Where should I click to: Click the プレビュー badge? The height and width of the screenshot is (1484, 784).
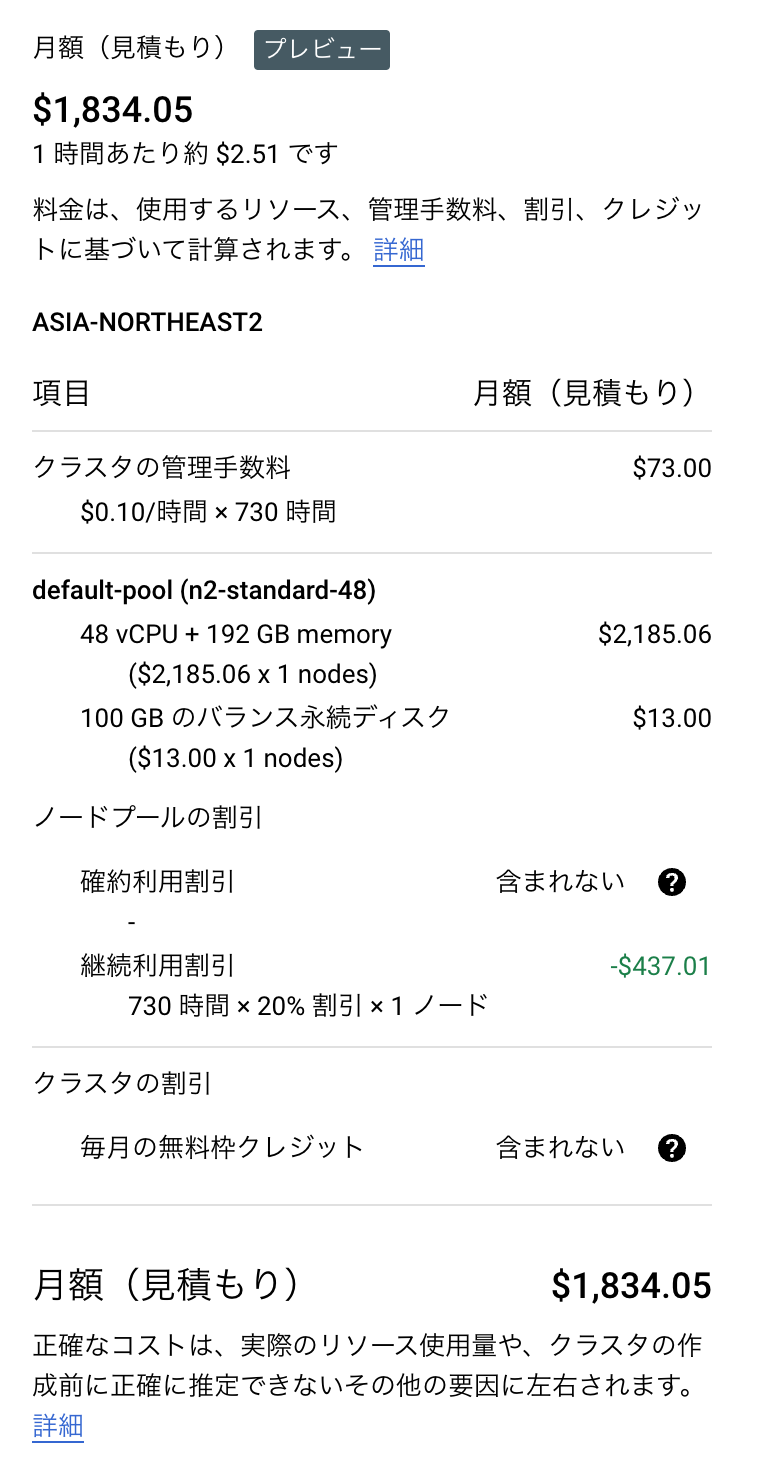(322, 50)
